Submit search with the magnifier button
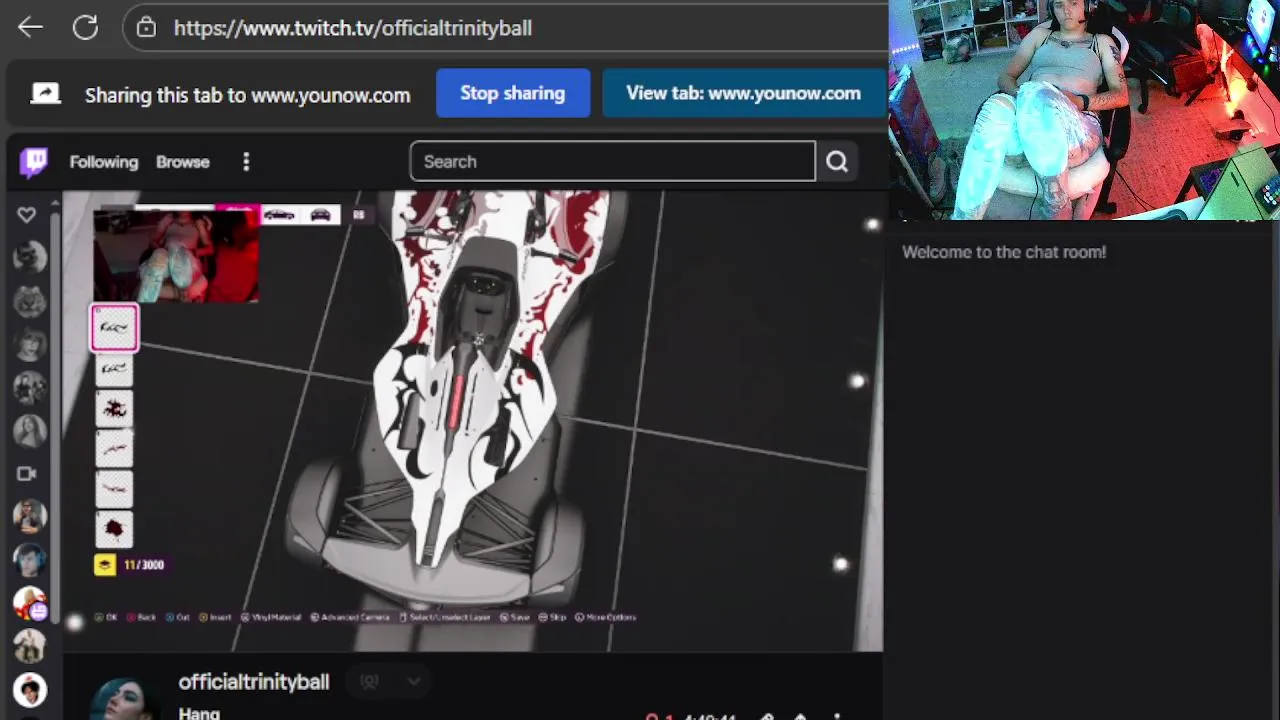The height and width of the screenshot is (720, 1280). [837, 161]
